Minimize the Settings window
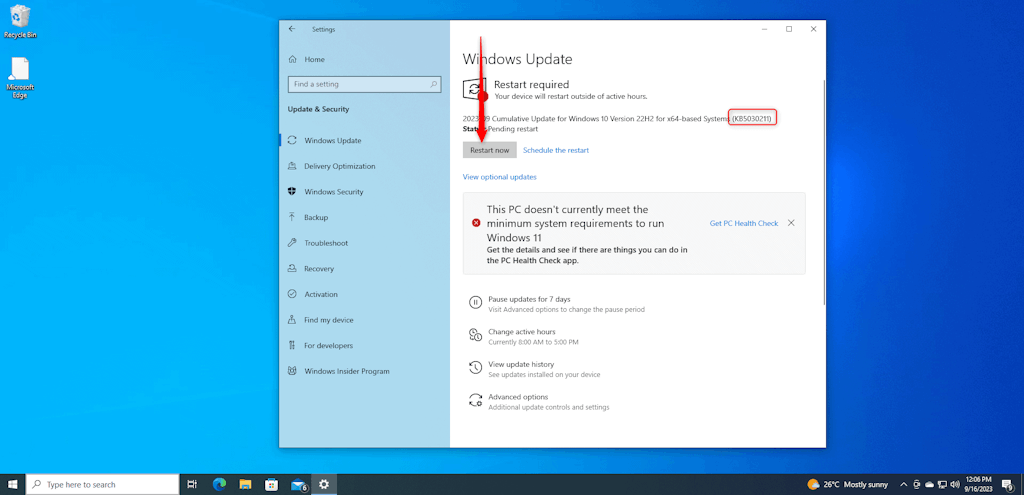This screenshot has width=1024, height=495. point(764,29)
